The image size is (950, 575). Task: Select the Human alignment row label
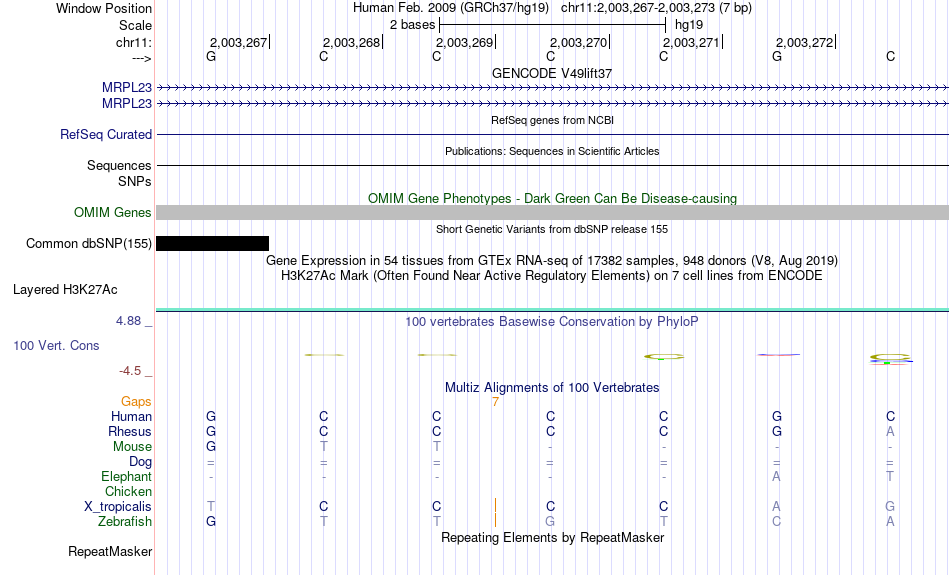coord(131,417)
